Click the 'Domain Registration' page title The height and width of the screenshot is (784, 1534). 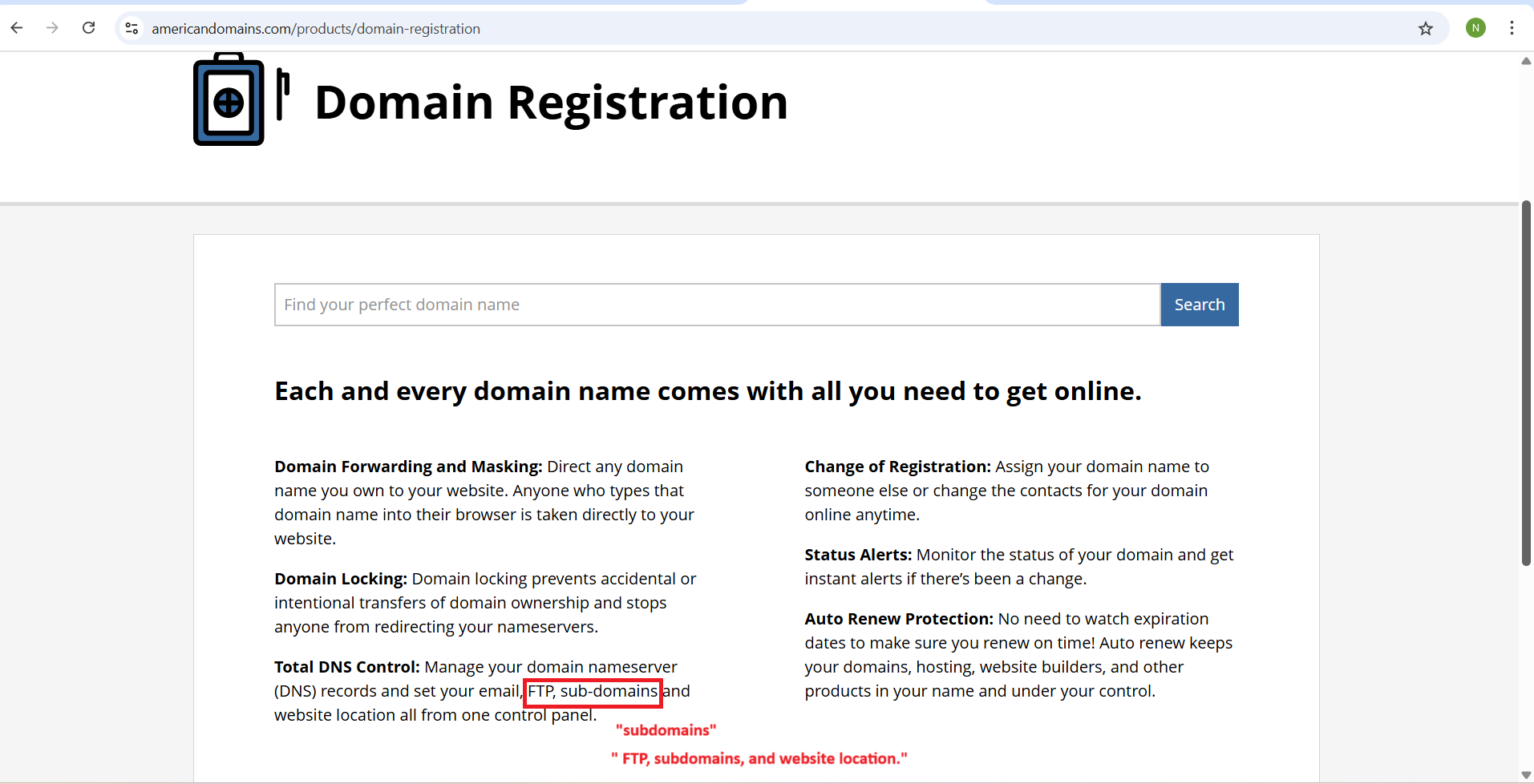[551, 103]
